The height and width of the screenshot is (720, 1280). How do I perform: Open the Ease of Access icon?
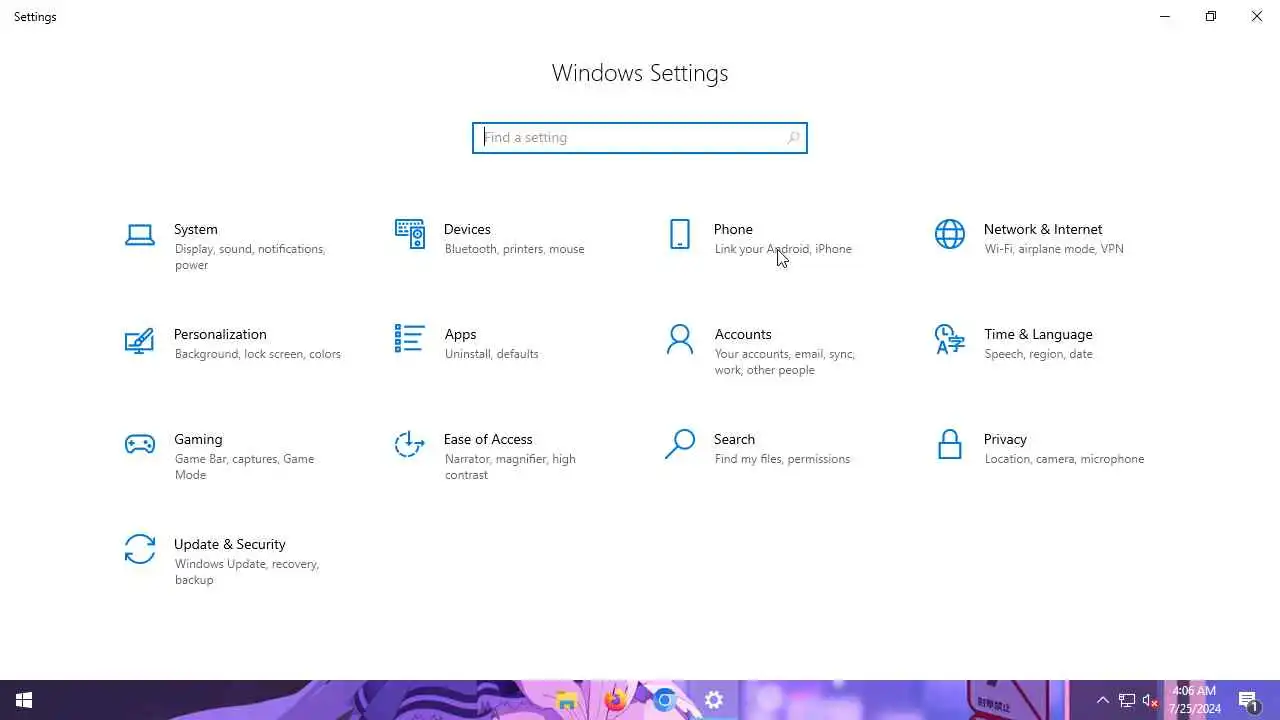point(410,444)
